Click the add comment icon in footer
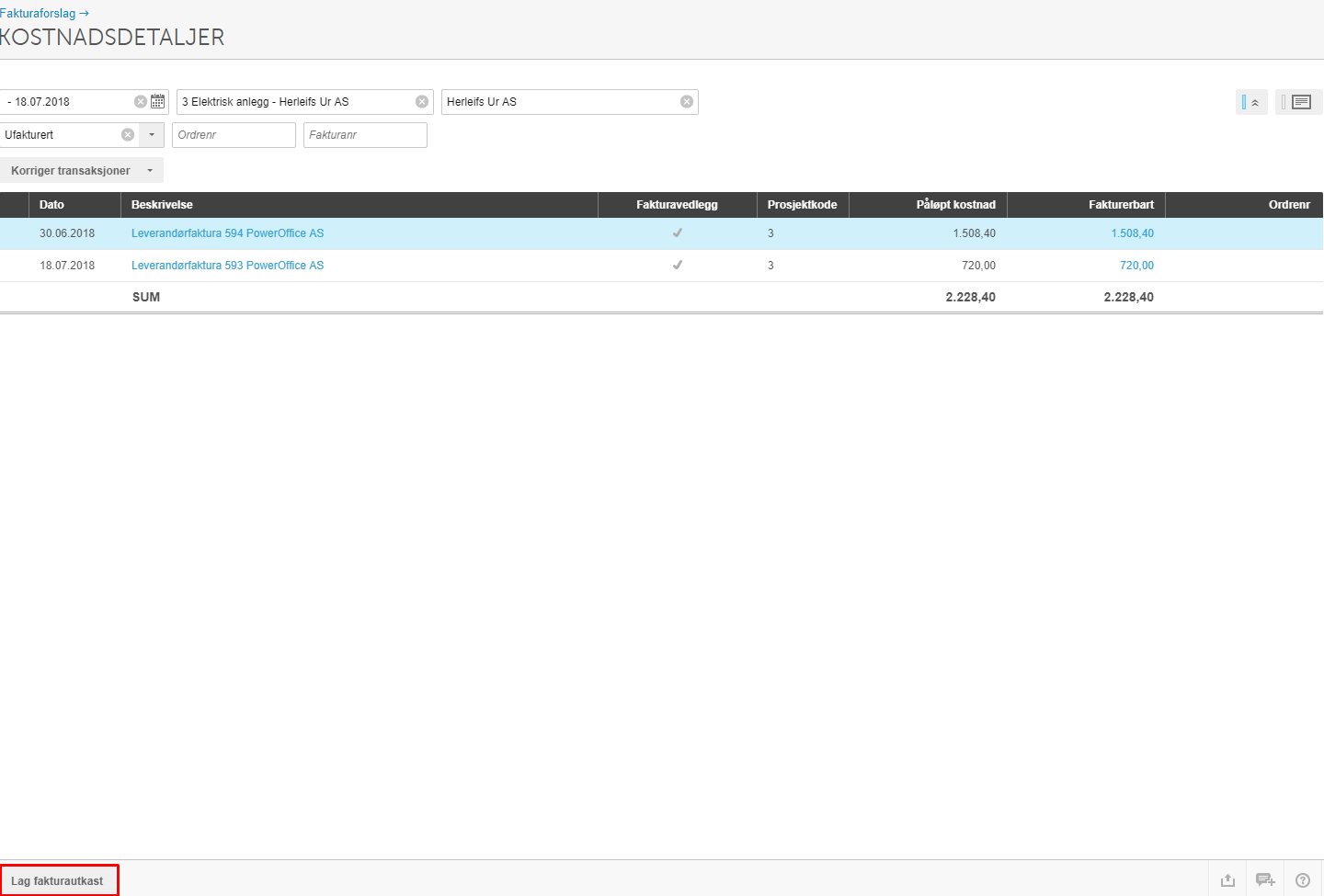The width and height of the screenshot is (1324, 896). (1265, 879)
